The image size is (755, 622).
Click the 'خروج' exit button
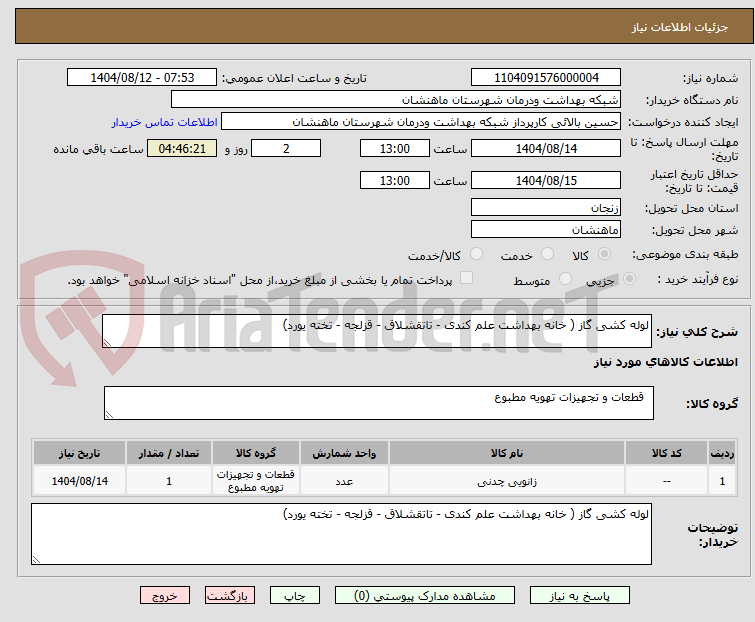point(164,595)
